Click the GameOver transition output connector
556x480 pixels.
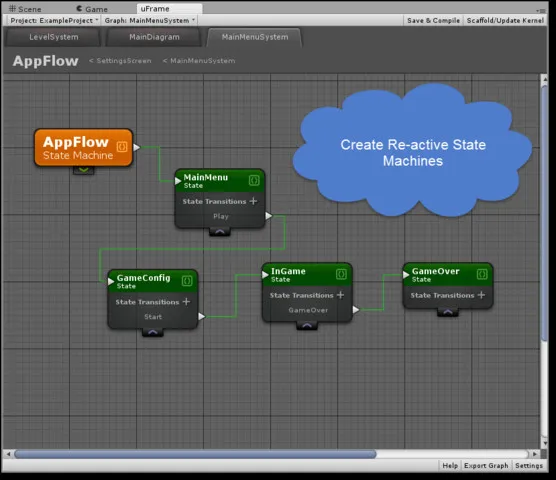[x=356, y=310]
